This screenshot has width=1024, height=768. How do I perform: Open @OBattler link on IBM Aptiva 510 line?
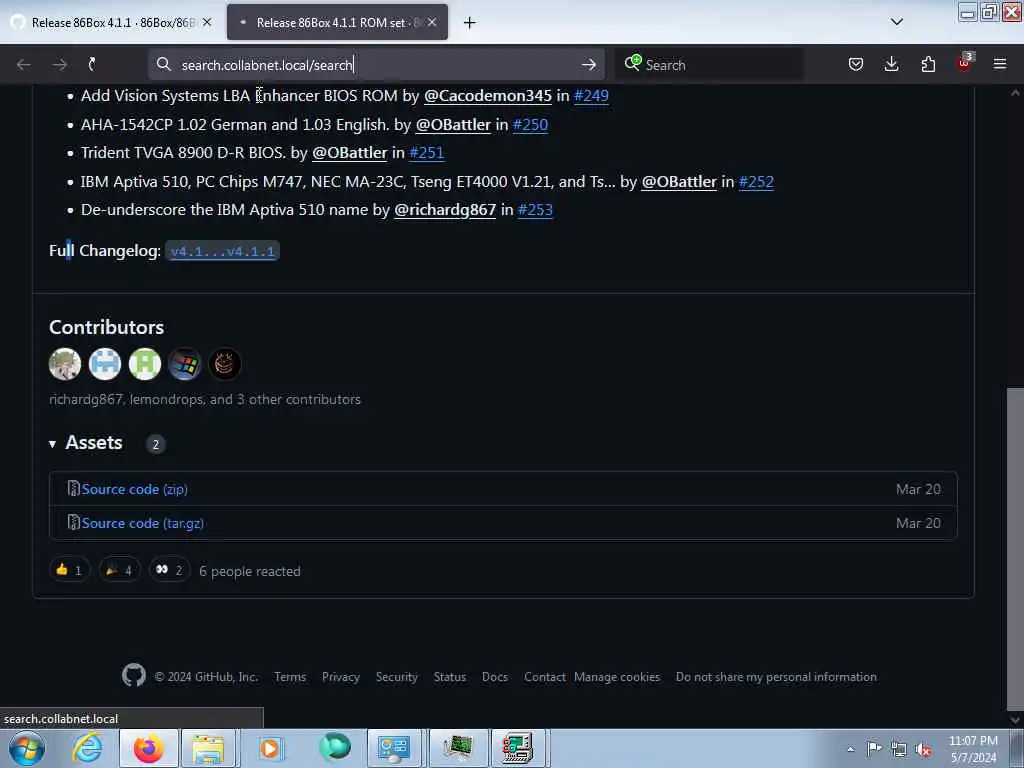[x=679, y=182]
